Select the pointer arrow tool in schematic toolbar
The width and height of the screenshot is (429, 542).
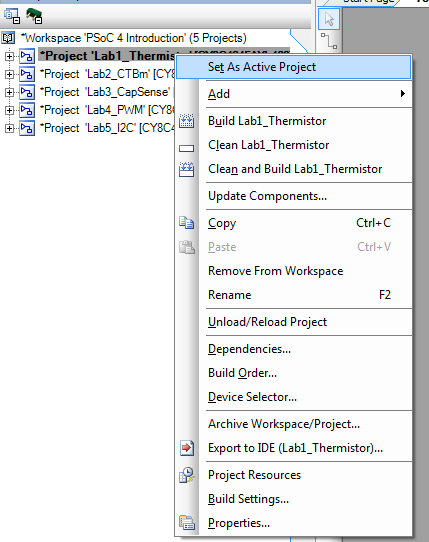(x=329, y=19)
